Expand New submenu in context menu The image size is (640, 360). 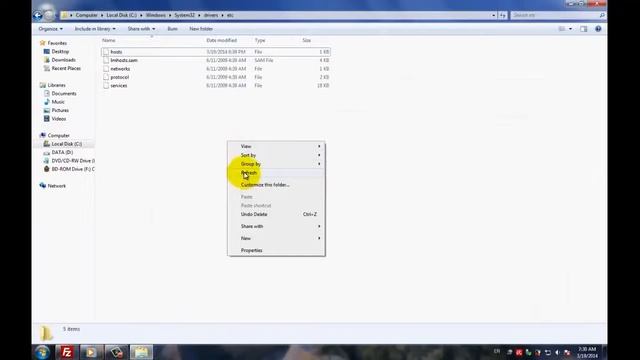[x=276, y=238]
